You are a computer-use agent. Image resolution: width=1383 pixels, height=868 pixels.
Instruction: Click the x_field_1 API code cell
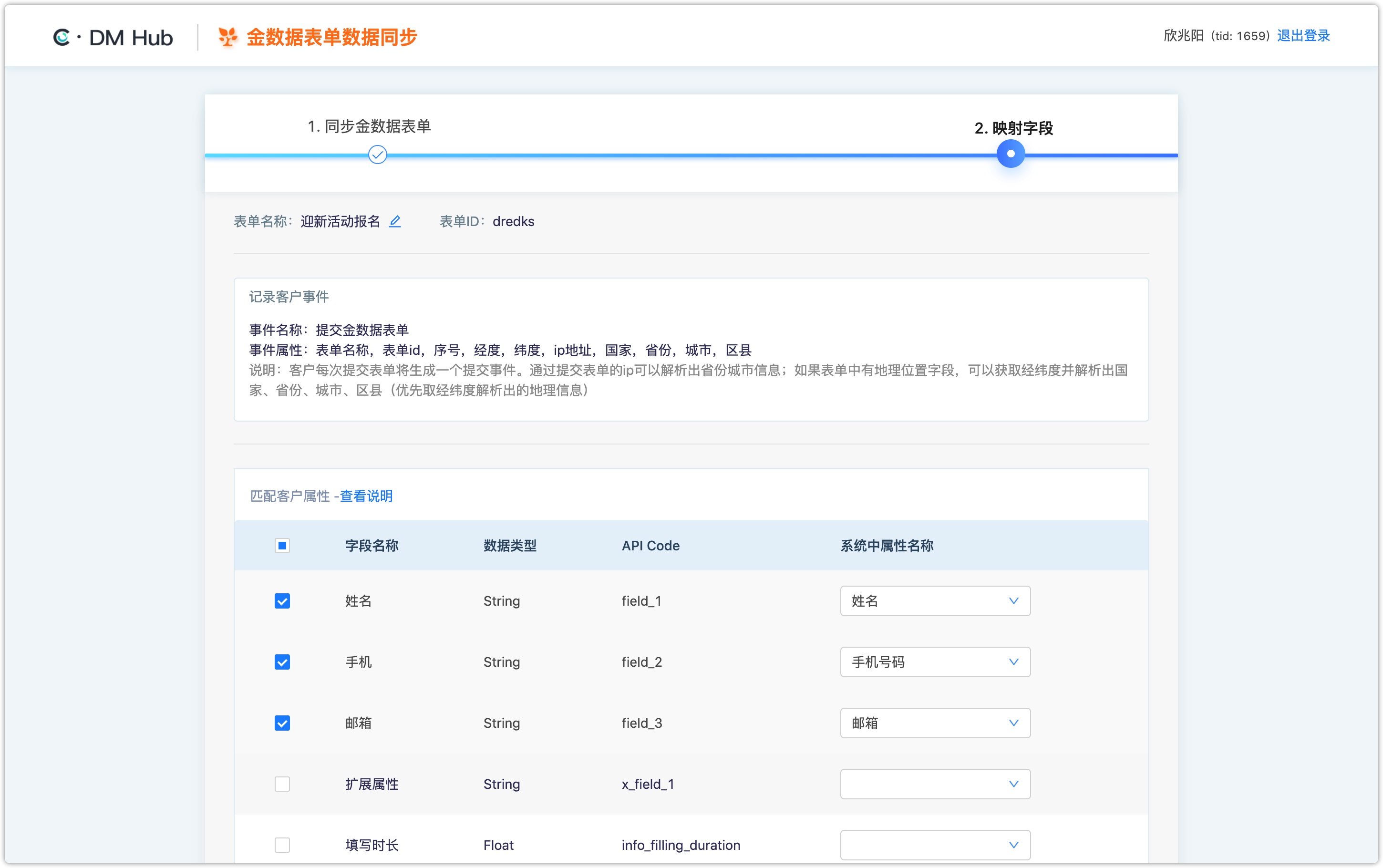(648, 784)
